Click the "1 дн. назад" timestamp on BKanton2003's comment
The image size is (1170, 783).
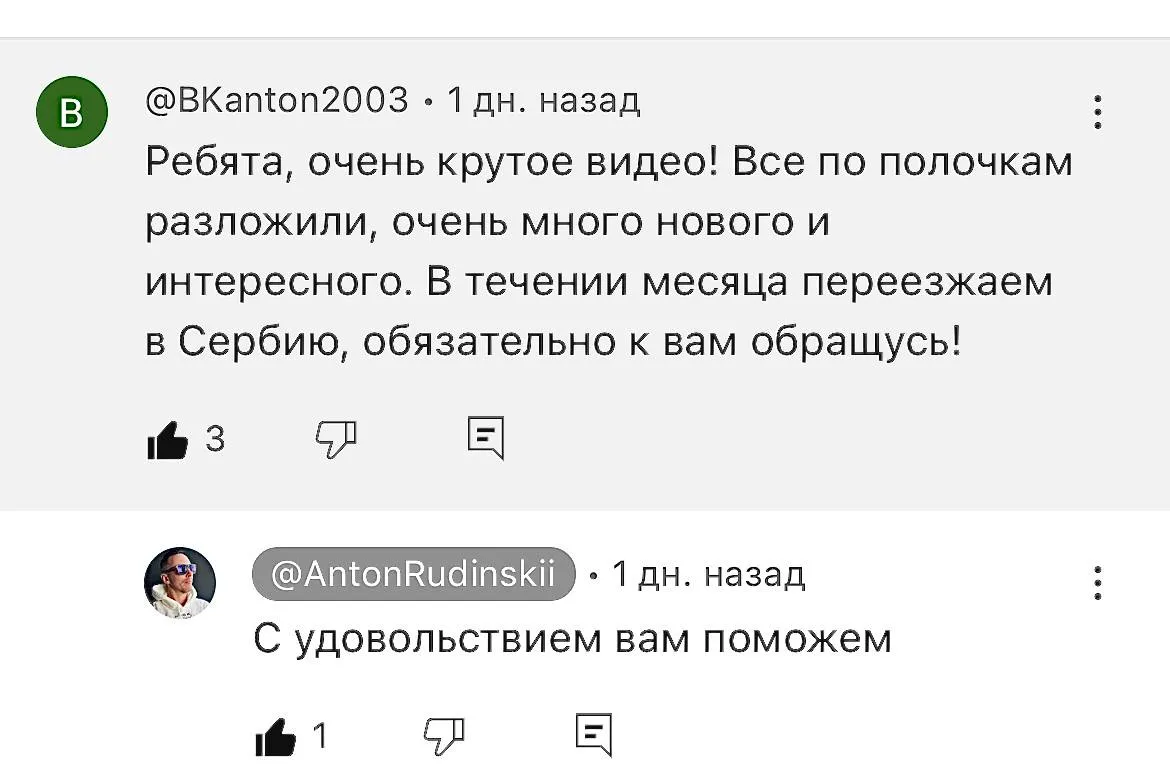(543, 101)
